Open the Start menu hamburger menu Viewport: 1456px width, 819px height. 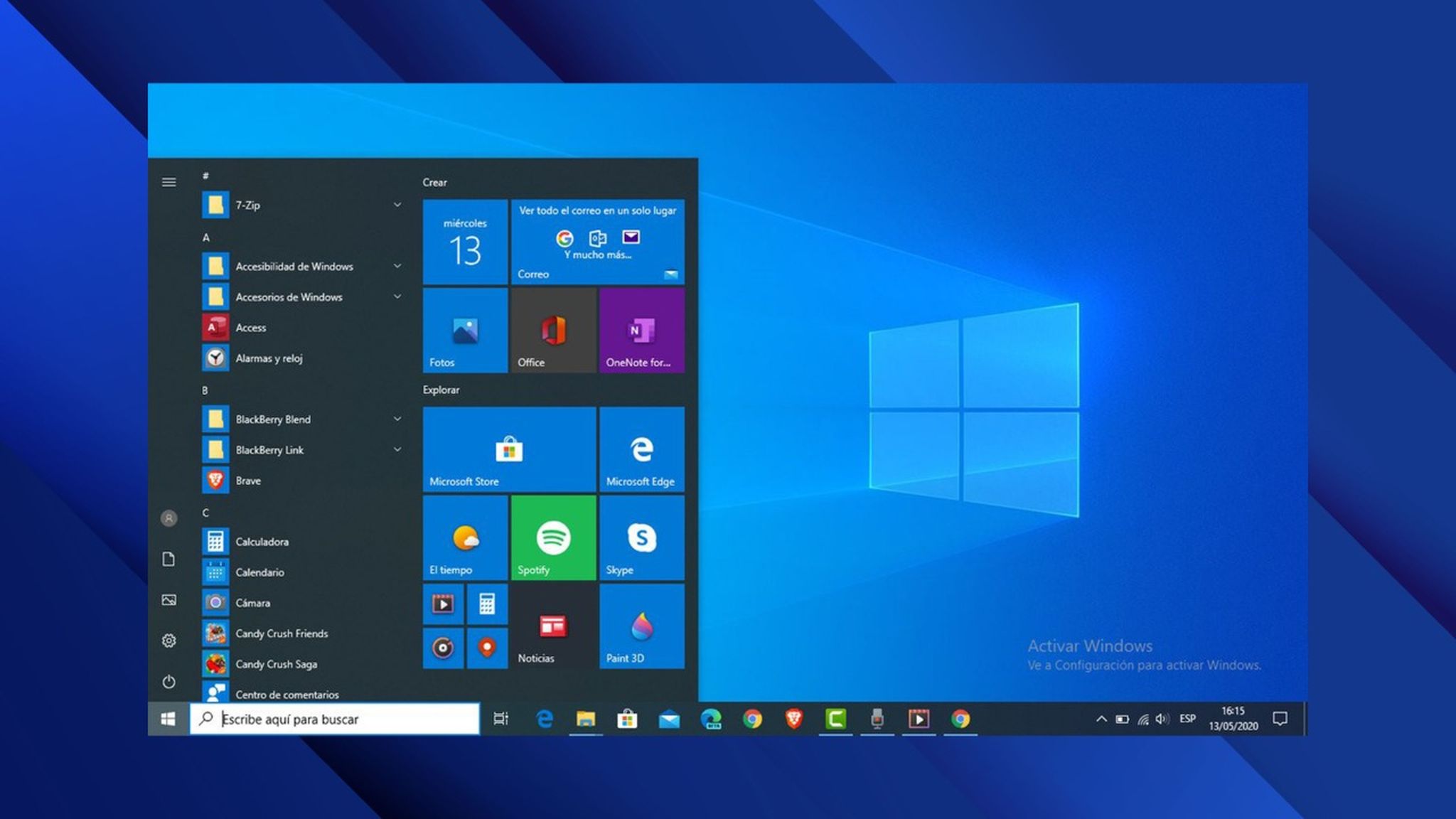click(x=168, y=182)
